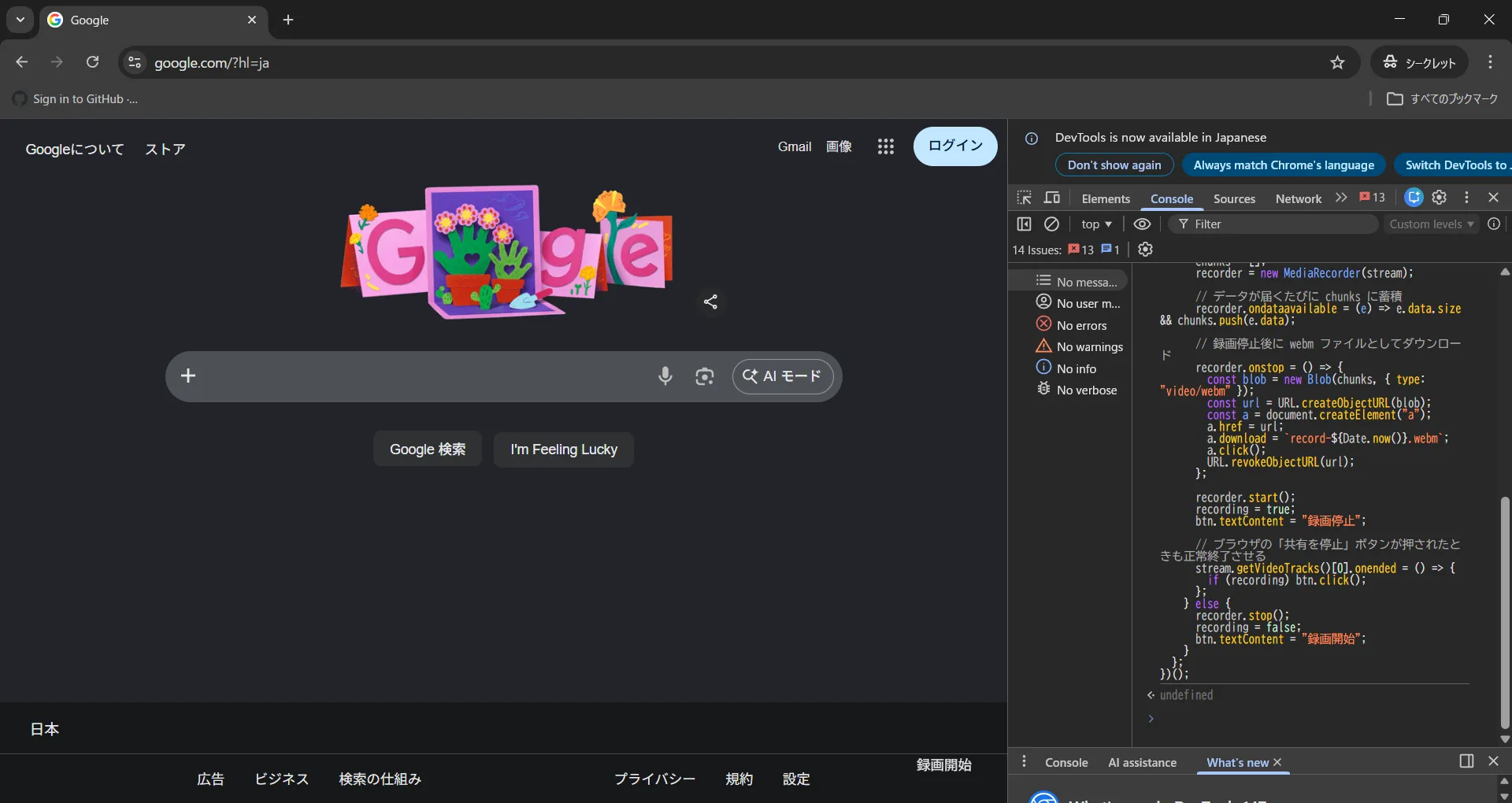Click the console output vertical scrollbar
The height and width of the screenshot is (803, 1512).
(x=1505, y=613)
